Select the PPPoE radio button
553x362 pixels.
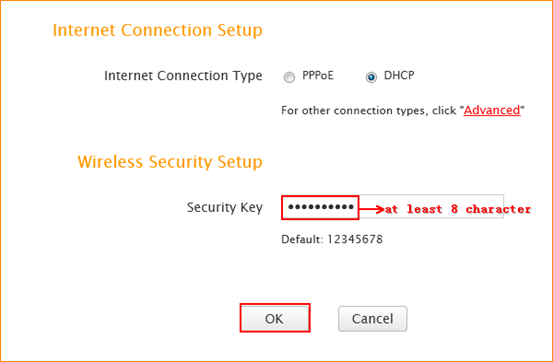pos(289,77)
